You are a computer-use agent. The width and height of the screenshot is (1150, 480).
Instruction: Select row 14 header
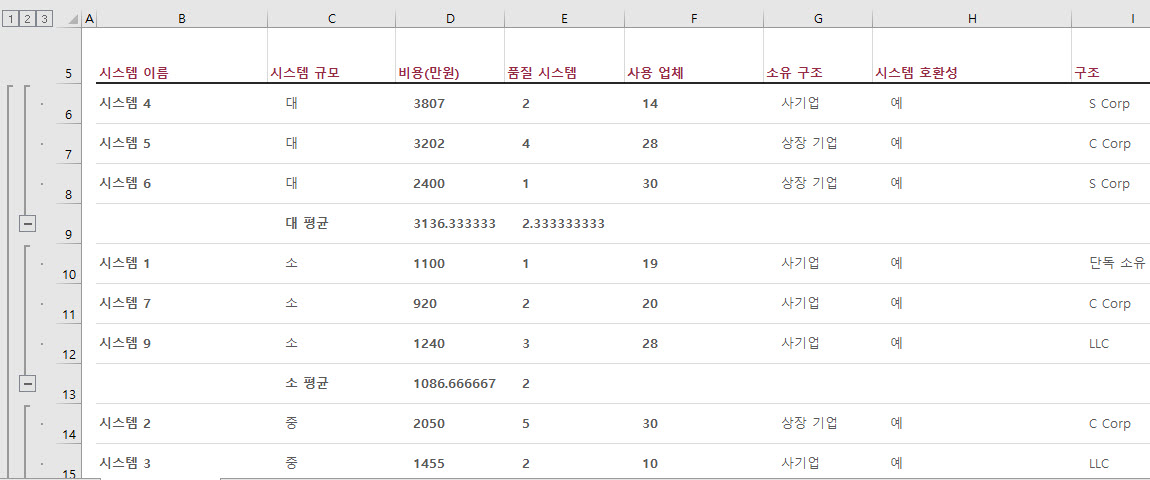[x=70, y=423]
